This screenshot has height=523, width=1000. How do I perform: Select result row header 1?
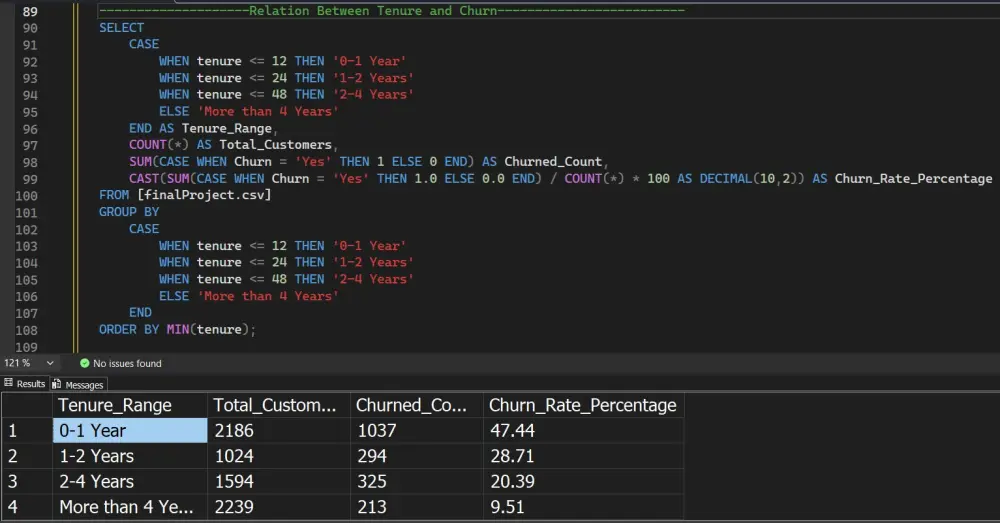(27, 431)
